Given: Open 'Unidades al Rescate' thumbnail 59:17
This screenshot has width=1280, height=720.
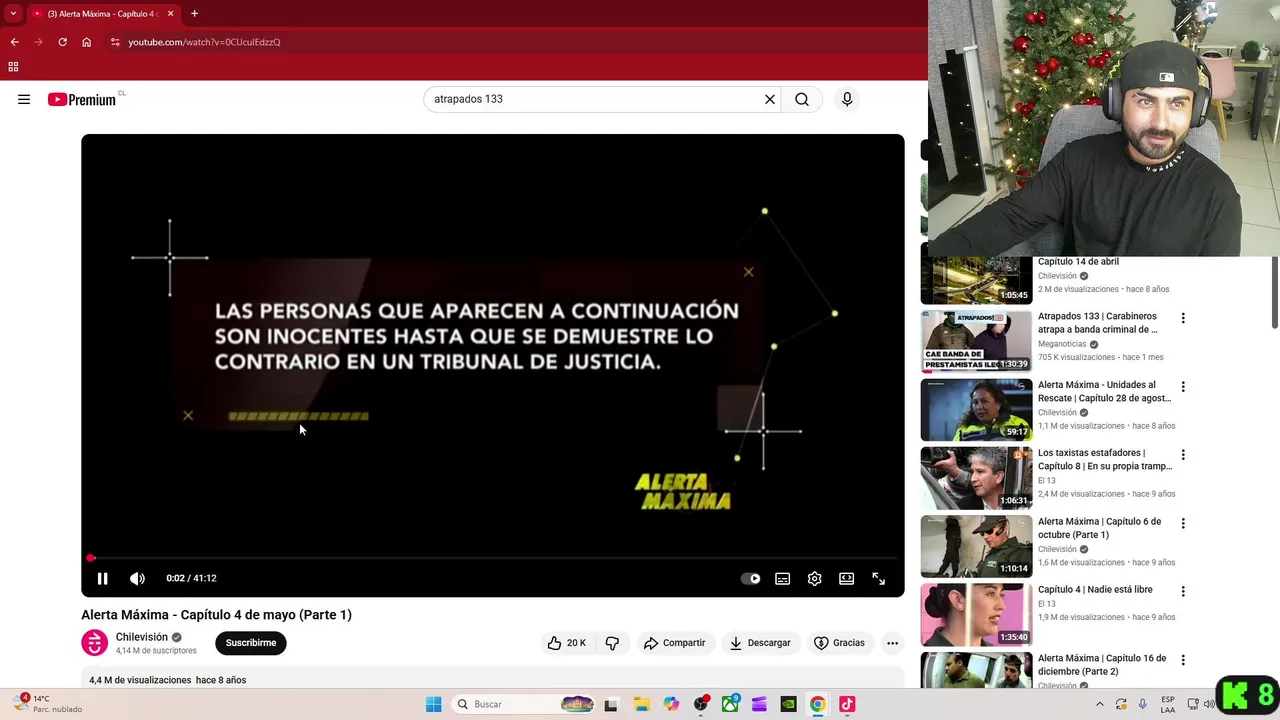Looking at the screenshot, I should tap(976, 409).
